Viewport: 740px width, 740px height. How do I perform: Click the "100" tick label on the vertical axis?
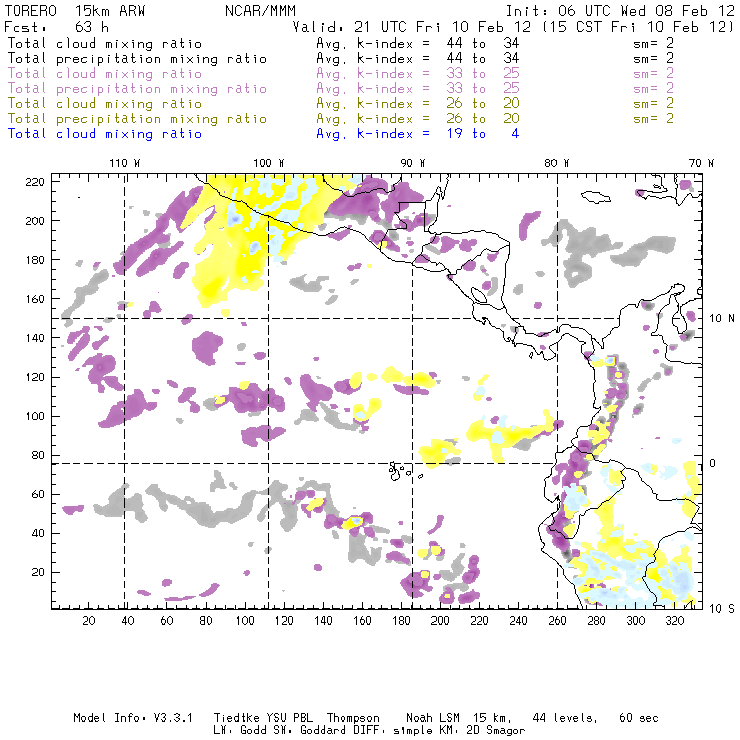(x=35, y=416)
